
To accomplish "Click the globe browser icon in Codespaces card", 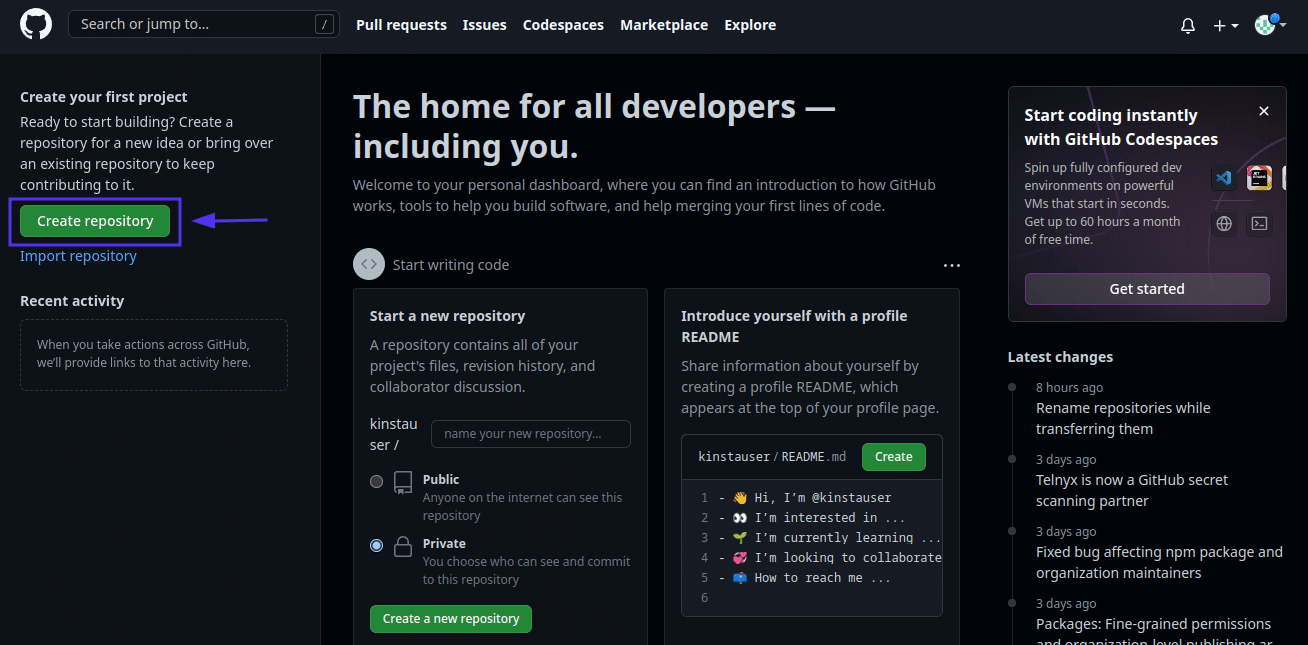I will 1224,224.
